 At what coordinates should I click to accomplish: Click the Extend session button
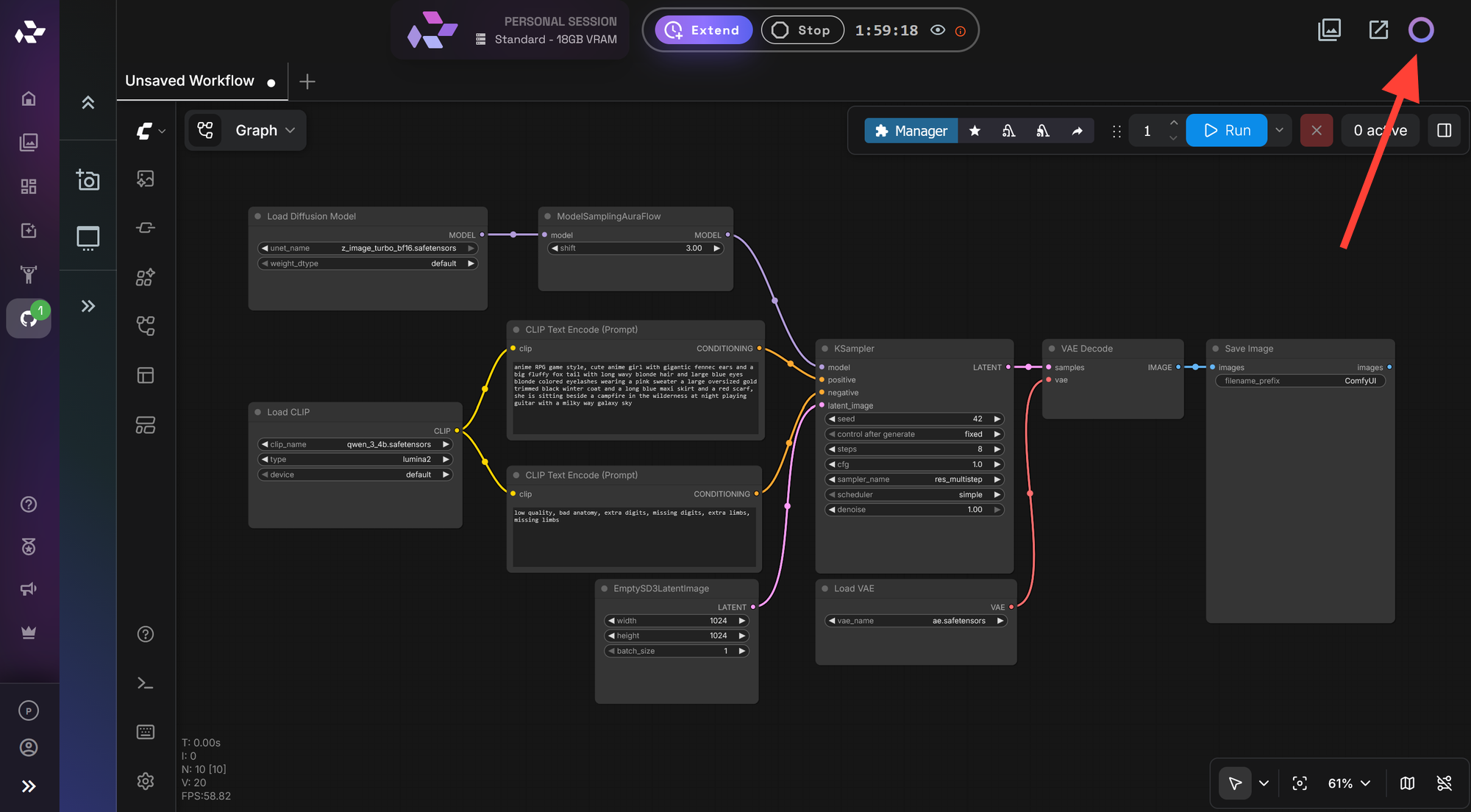tap(703, 30)
